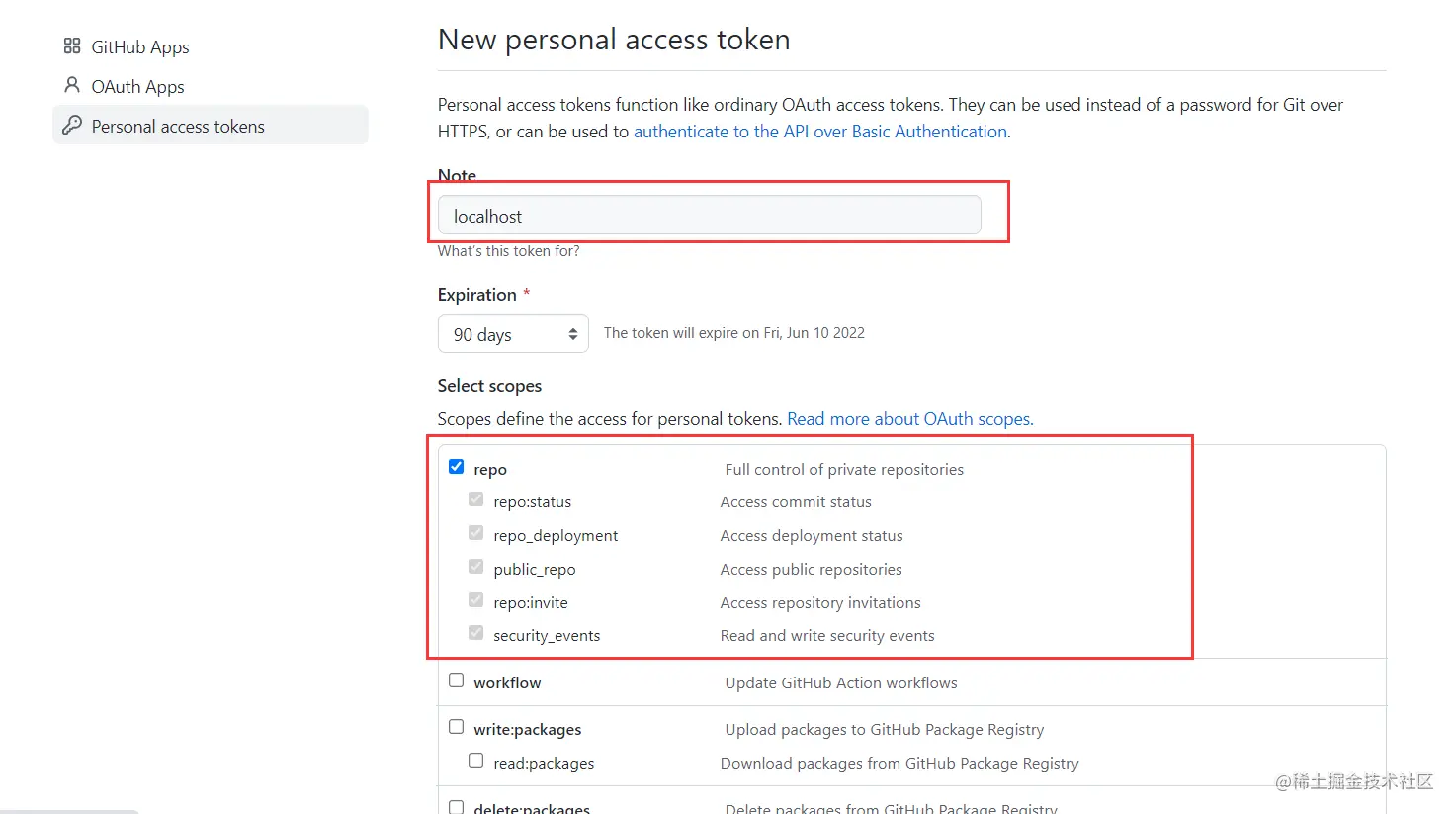The height and width of the screenshot is (814, 1456).
Task: Toggle the delete:packages checkbox
Action: (x=456, y=807)
